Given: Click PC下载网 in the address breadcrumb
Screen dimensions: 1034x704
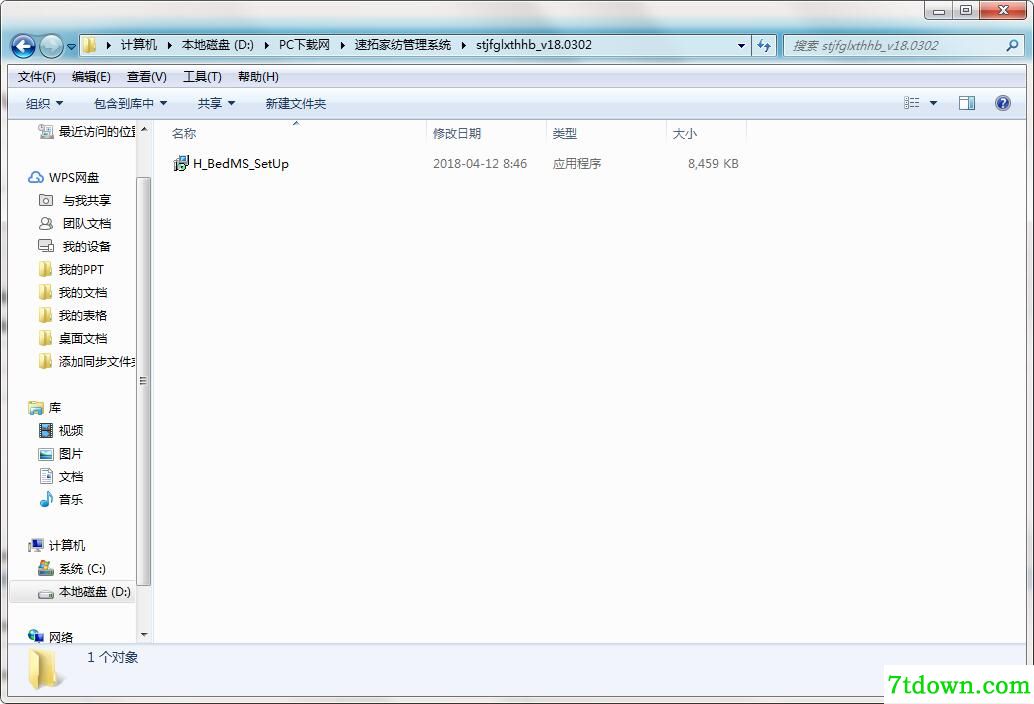Looking at the screenshot, I should click(x=304, y=45).
